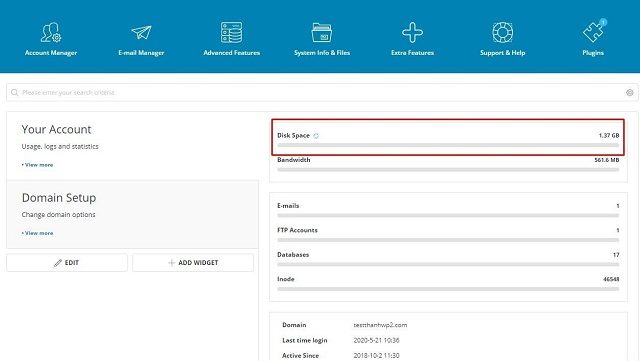The image size is (640, 361).
Task: Click the Databases usage bar
Action: click(x=448, y=264)
